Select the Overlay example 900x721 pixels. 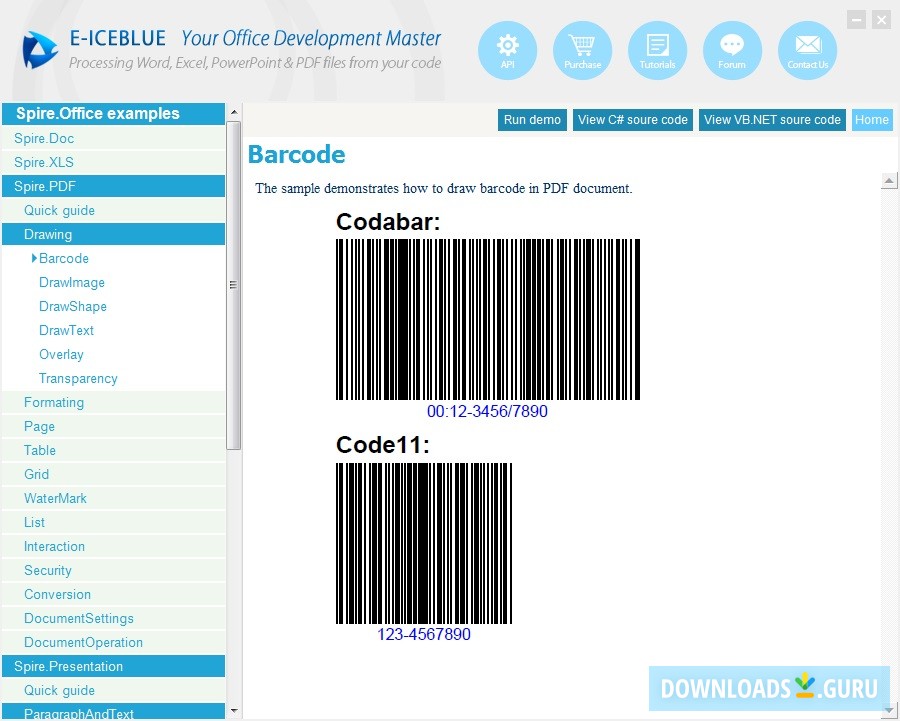pos(61,355)
